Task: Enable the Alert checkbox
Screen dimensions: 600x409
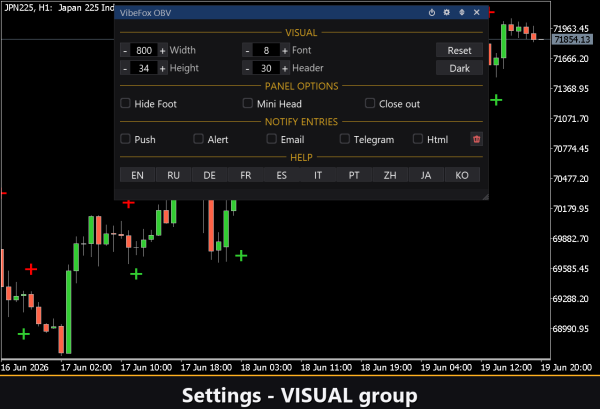Action: [198, 139]
